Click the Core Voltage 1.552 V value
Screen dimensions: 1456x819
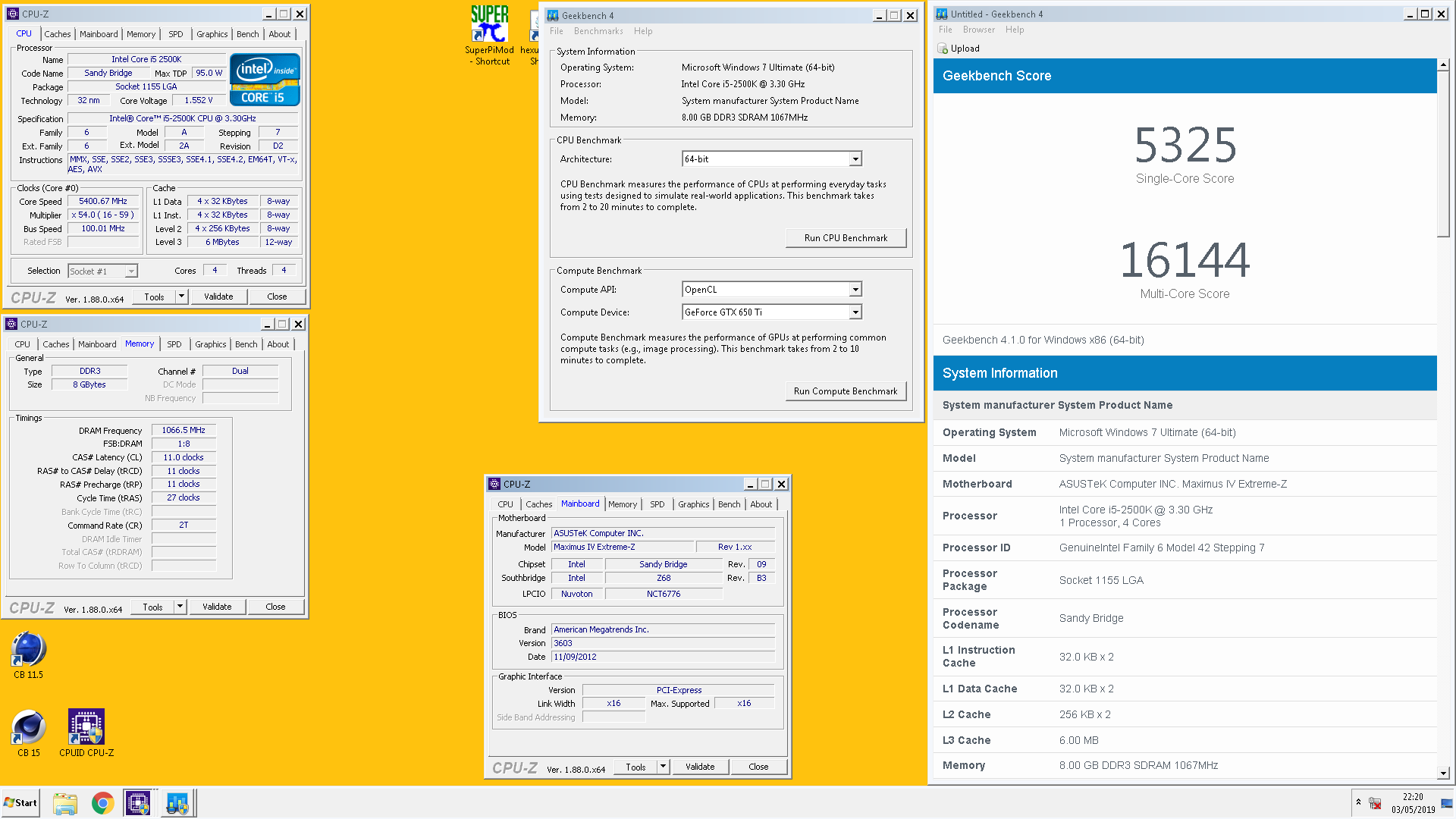pos(199,101)
